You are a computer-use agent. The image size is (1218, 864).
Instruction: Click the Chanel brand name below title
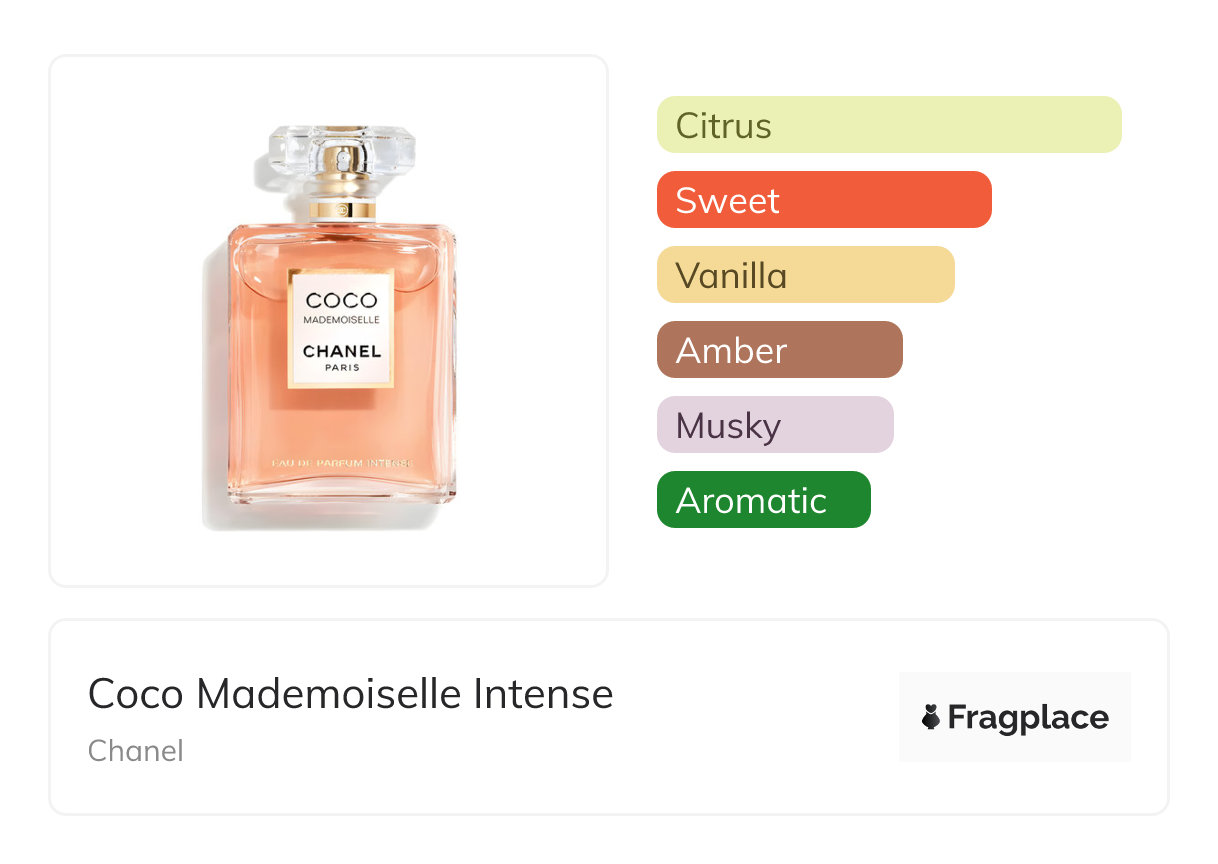click(x=136, y=751)
